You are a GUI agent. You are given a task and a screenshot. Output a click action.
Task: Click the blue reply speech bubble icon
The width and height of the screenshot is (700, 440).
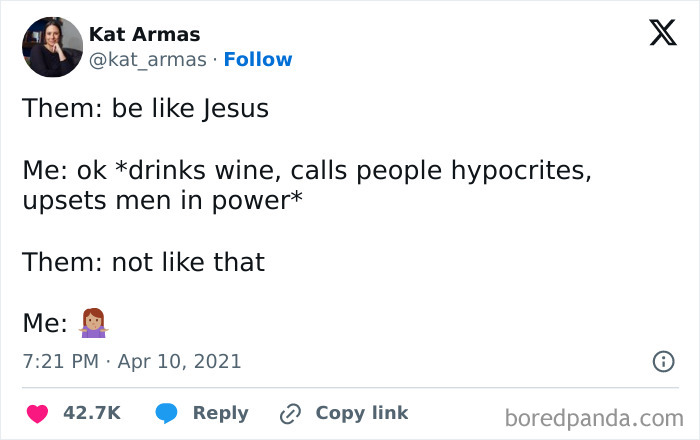[169, 413]
